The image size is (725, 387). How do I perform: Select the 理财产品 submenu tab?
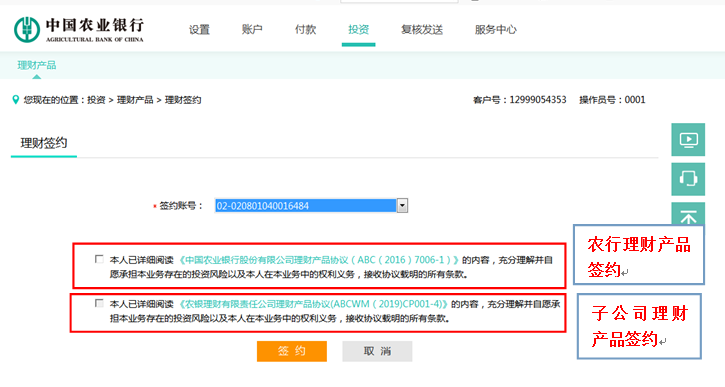tap(37, 65)
